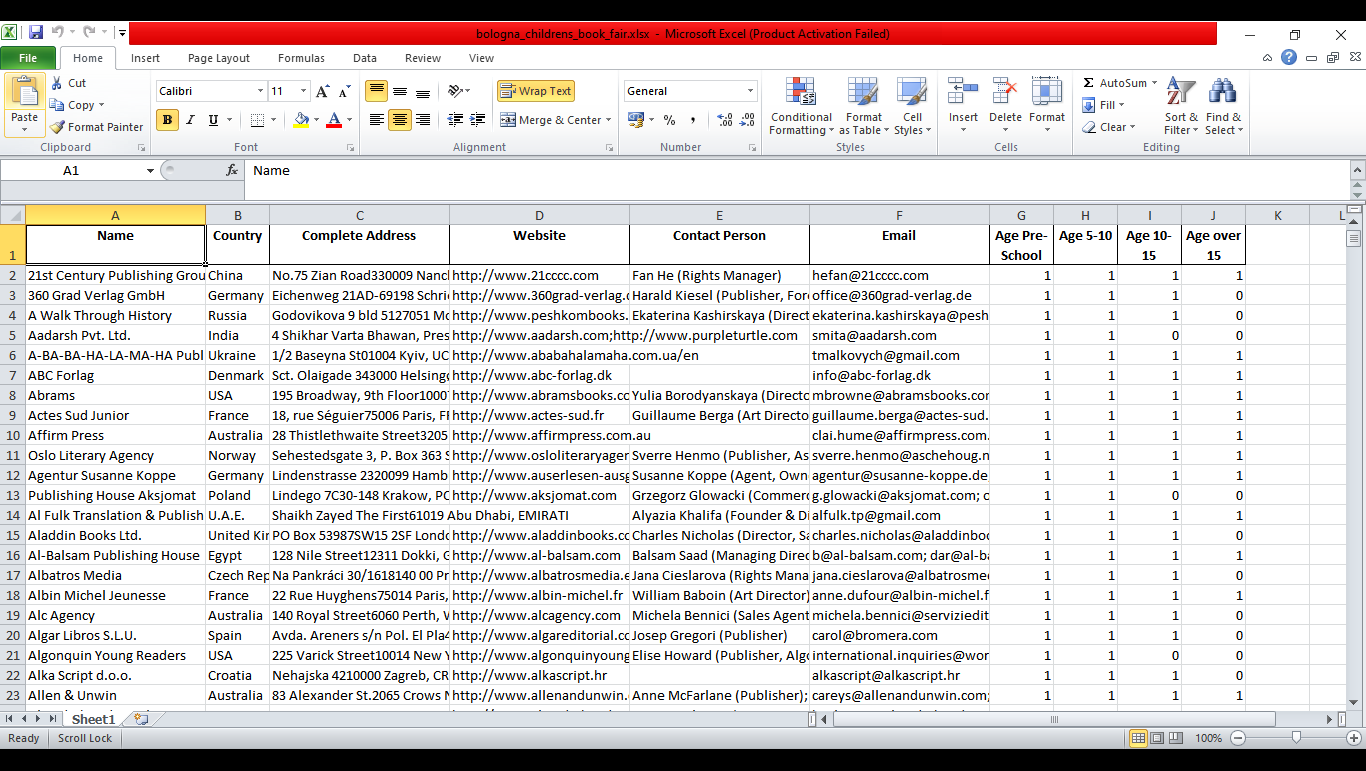Click the text Orientation icon

(456, 91)
